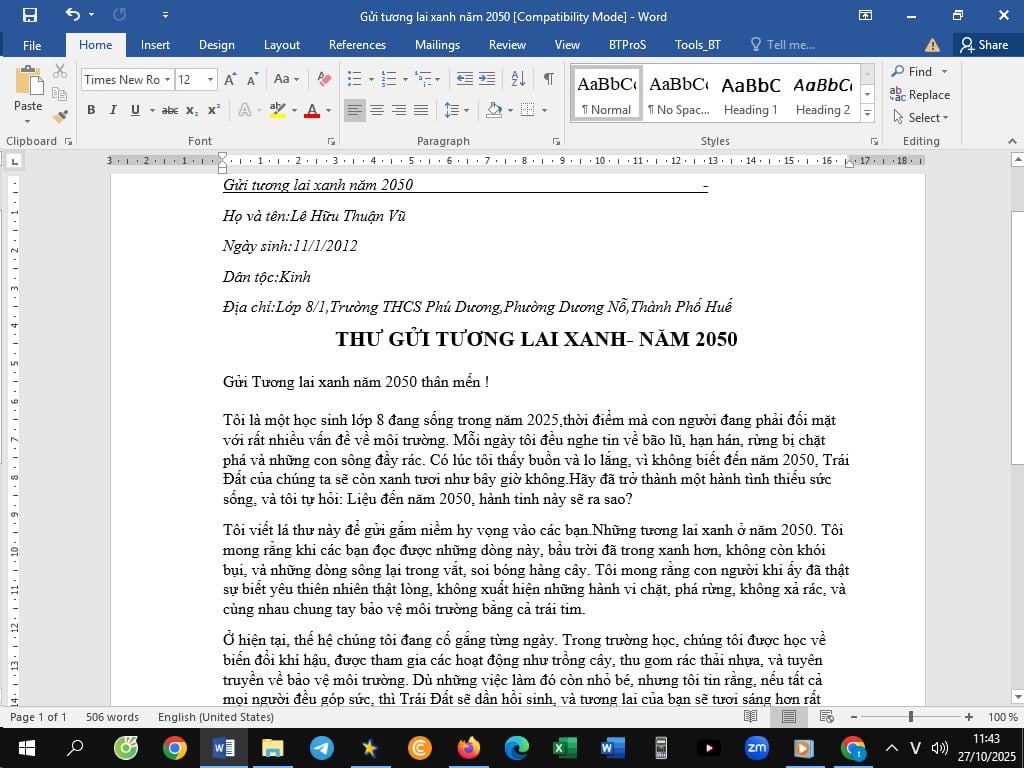Toggle Show/Hide paragraph marks

[549, 79]
